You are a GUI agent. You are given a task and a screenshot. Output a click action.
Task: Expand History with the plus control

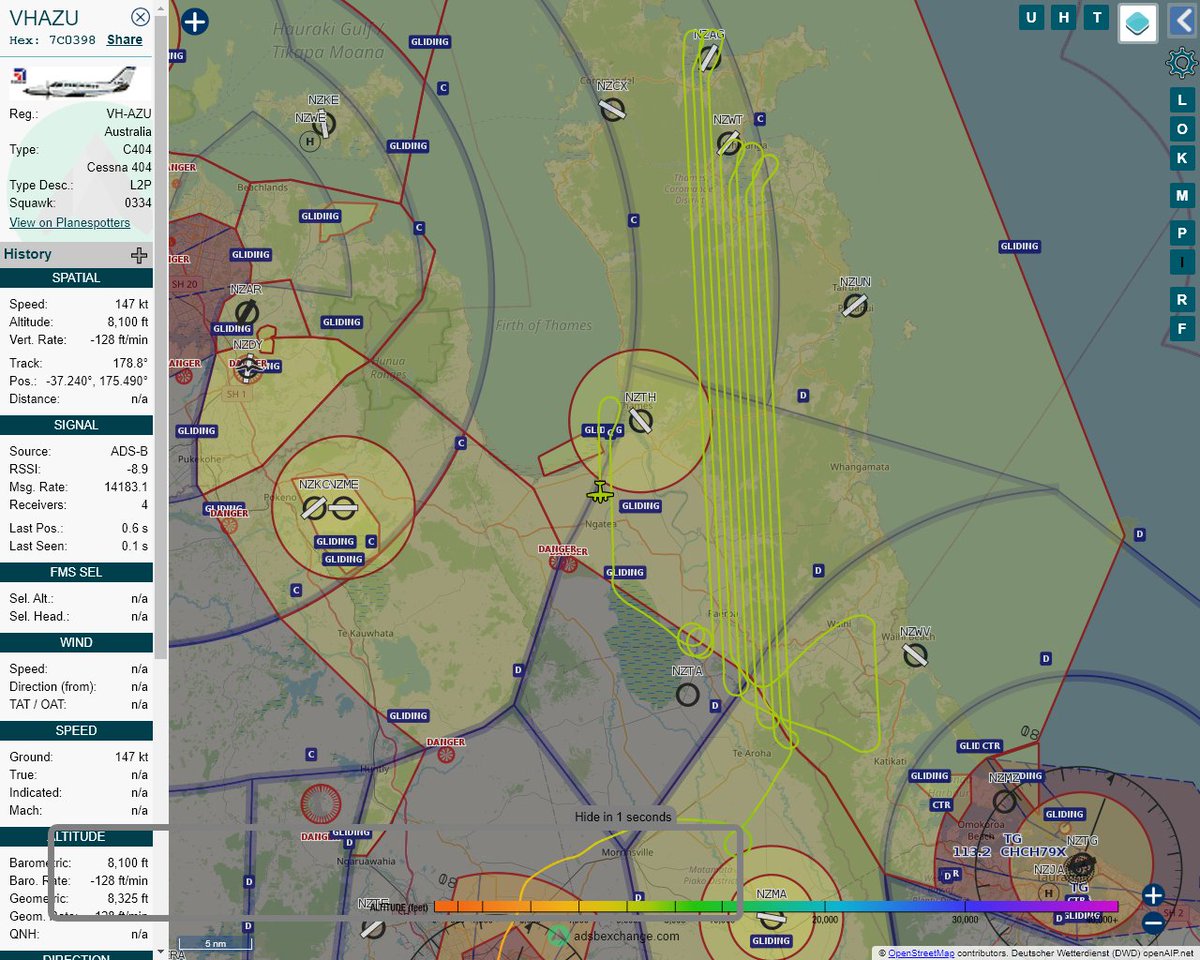pyautogui.click(x=139, y=254)
